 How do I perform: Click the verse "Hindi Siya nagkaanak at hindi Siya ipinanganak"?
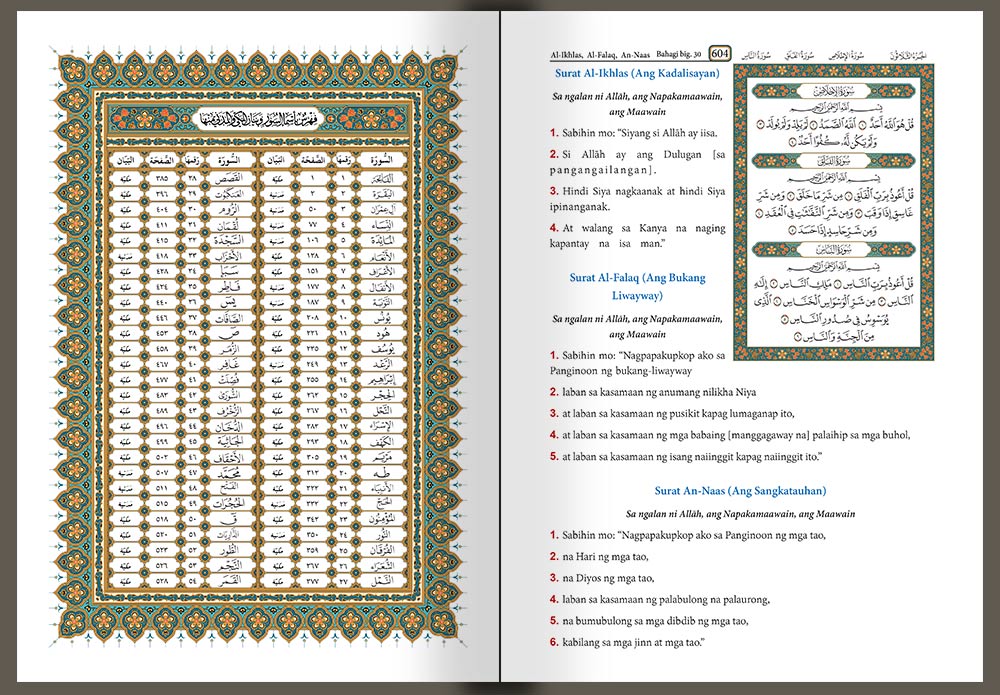[x=637, y=198]
